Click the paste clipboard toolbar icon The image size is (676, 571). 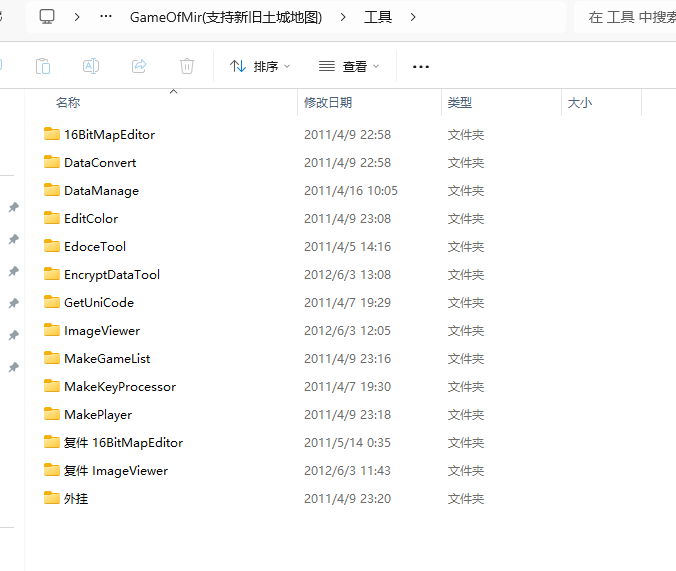point(43,66)
